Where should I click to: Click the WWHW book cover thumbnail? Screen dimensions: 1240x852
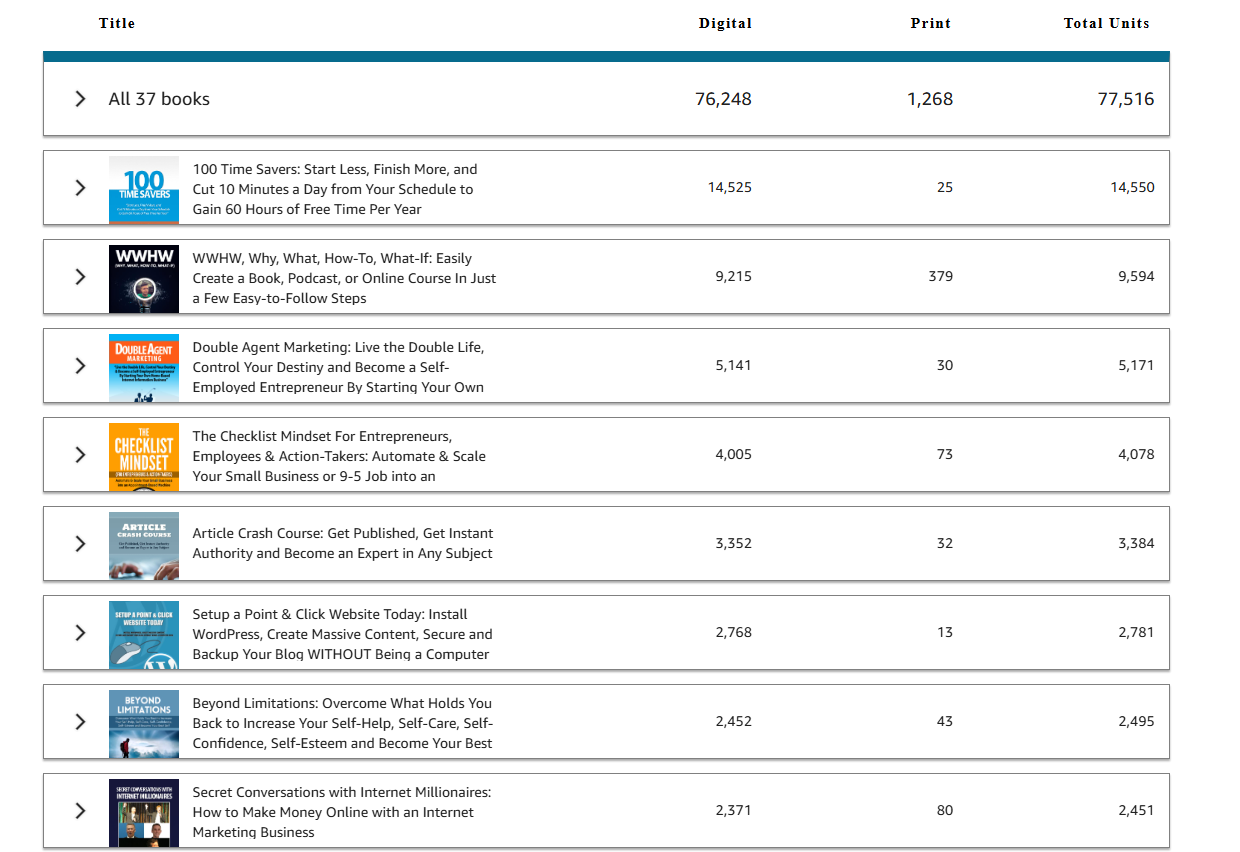[x=144, y=278]
